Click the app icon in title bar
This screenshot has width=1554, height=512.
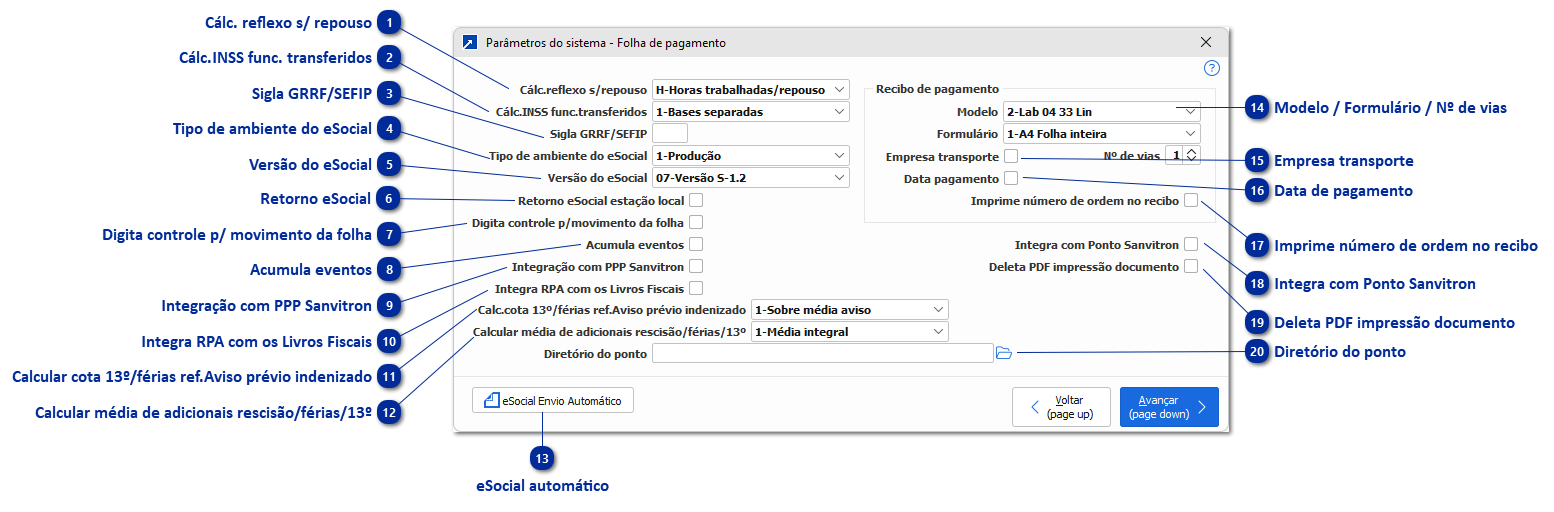pos(470,43)
